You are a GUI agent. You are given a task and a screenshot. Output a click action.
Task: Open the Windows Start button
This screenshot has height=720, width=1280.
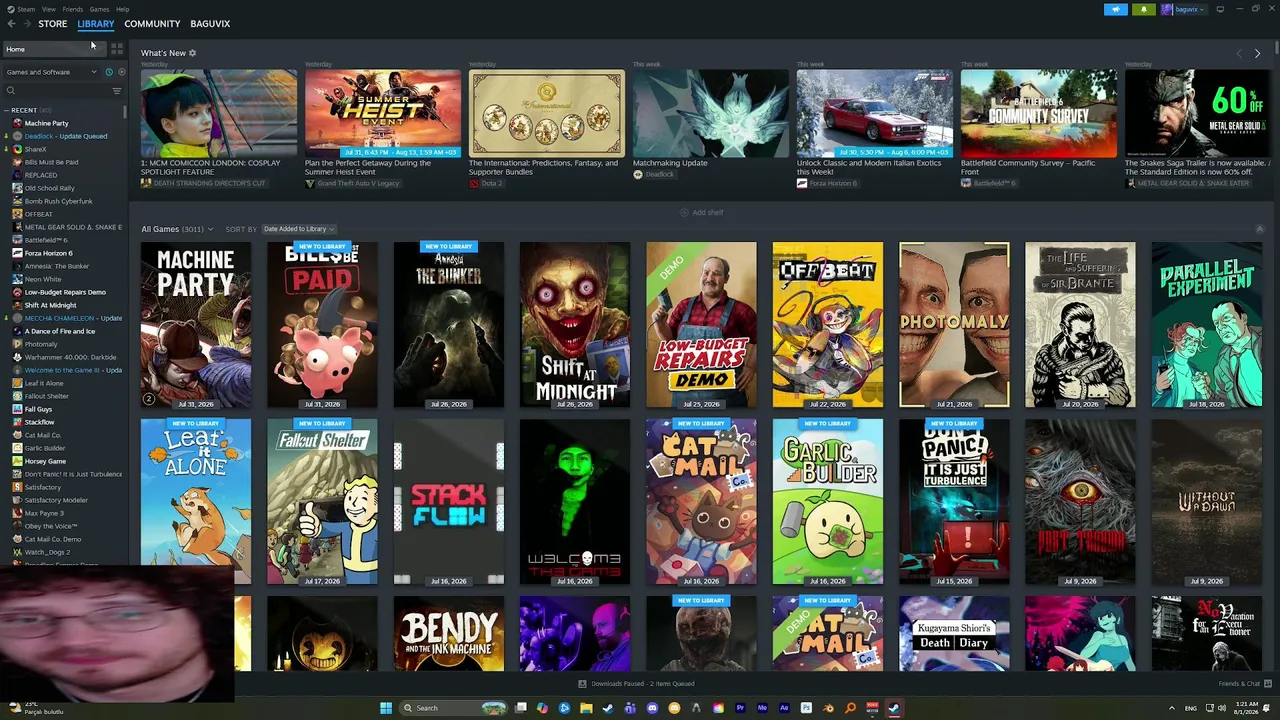click(386, 708)
